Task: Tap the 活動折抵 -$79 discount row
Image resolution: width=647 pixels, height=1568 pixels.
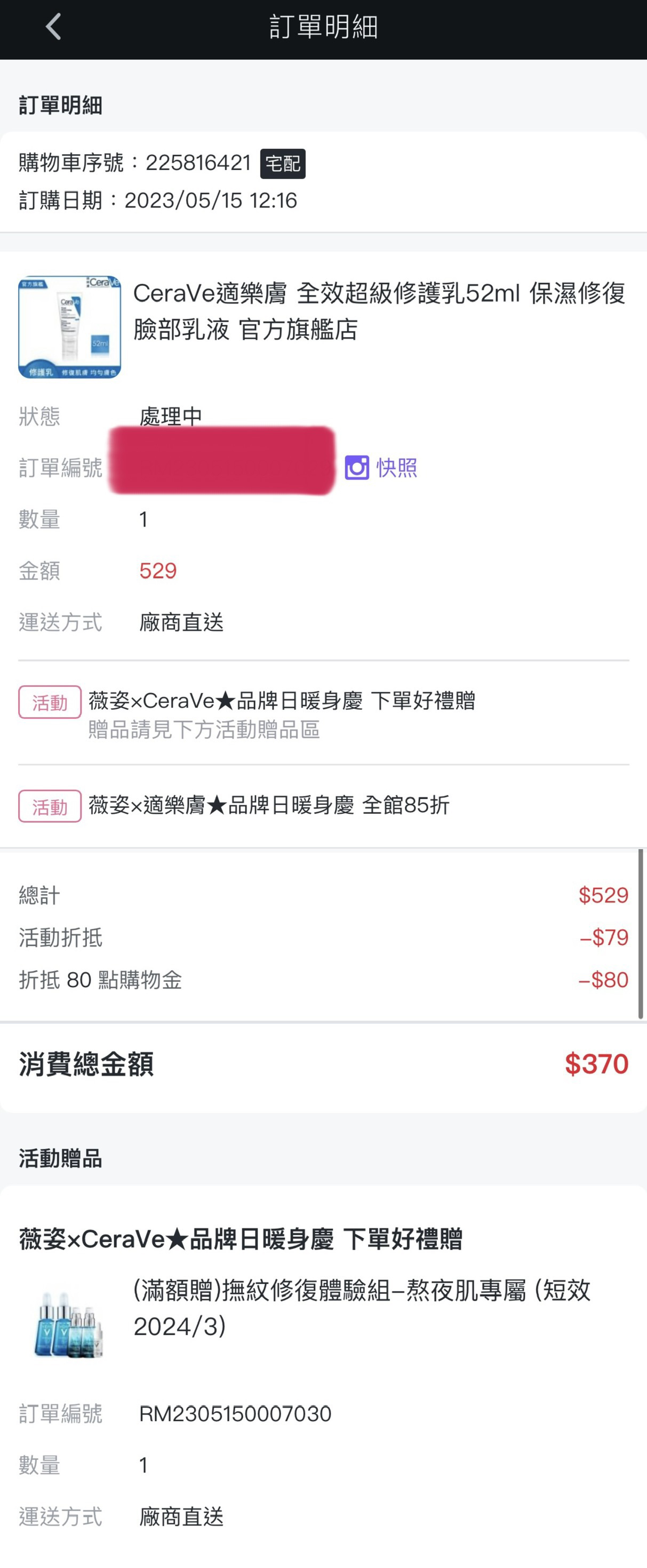Action: [323, 938]
